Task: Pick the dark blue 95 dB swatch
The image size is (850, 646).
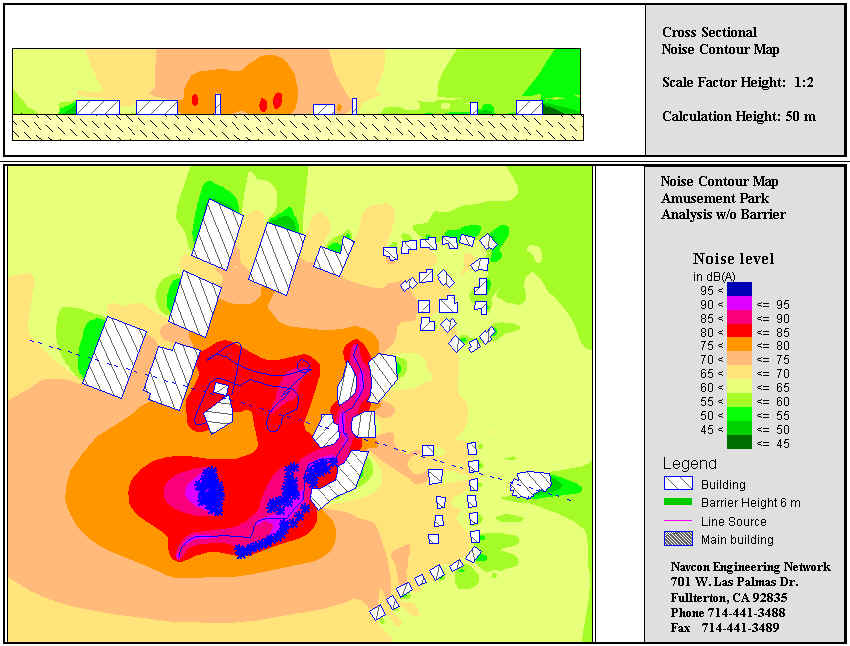Action: pos(738,290)
